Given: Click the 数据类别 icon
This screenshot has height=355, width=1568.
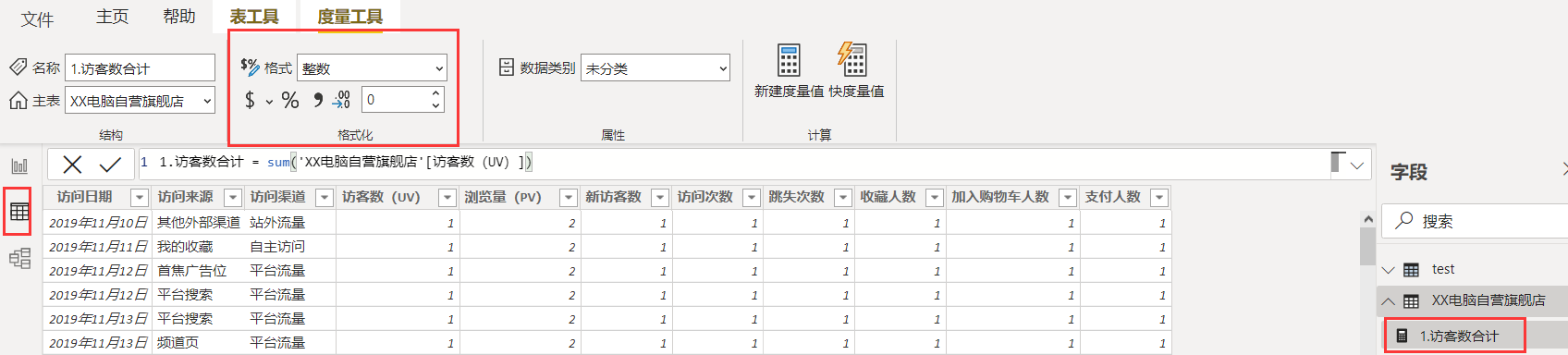Looking at the screenshot, I should click(506, 67).
